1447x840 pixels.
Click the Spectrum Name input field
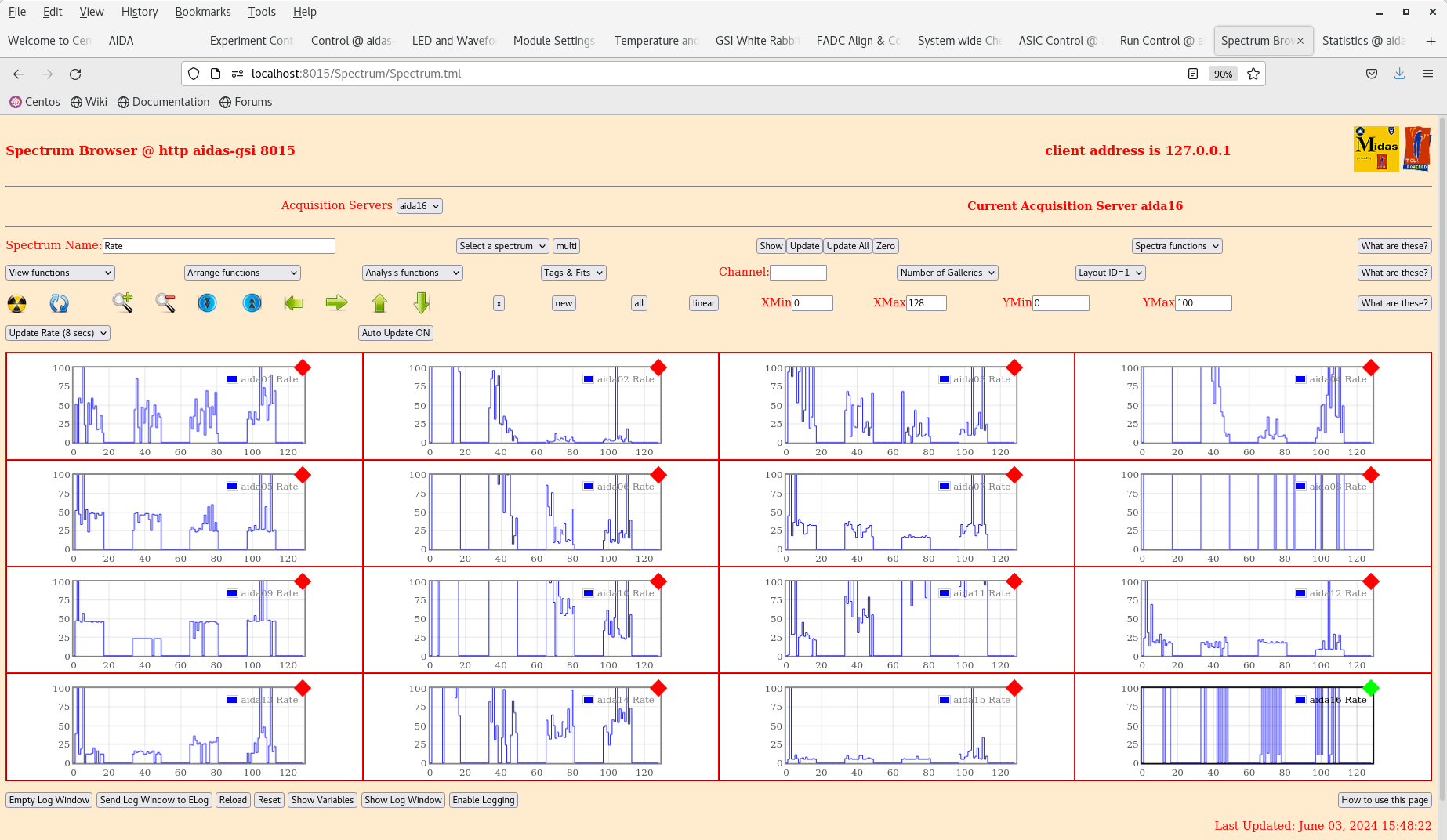[x=219, y=246]
